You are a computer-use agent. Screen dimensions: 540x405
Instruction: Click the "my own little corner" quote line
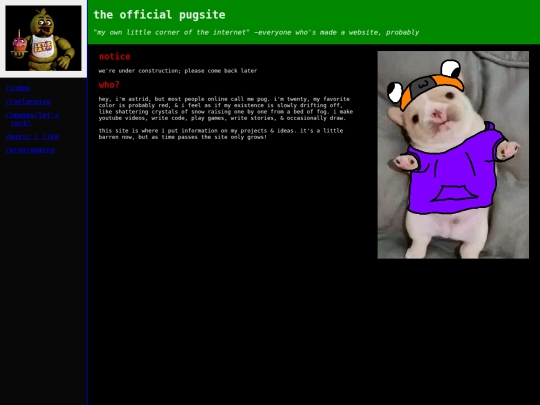pos(256,32)
